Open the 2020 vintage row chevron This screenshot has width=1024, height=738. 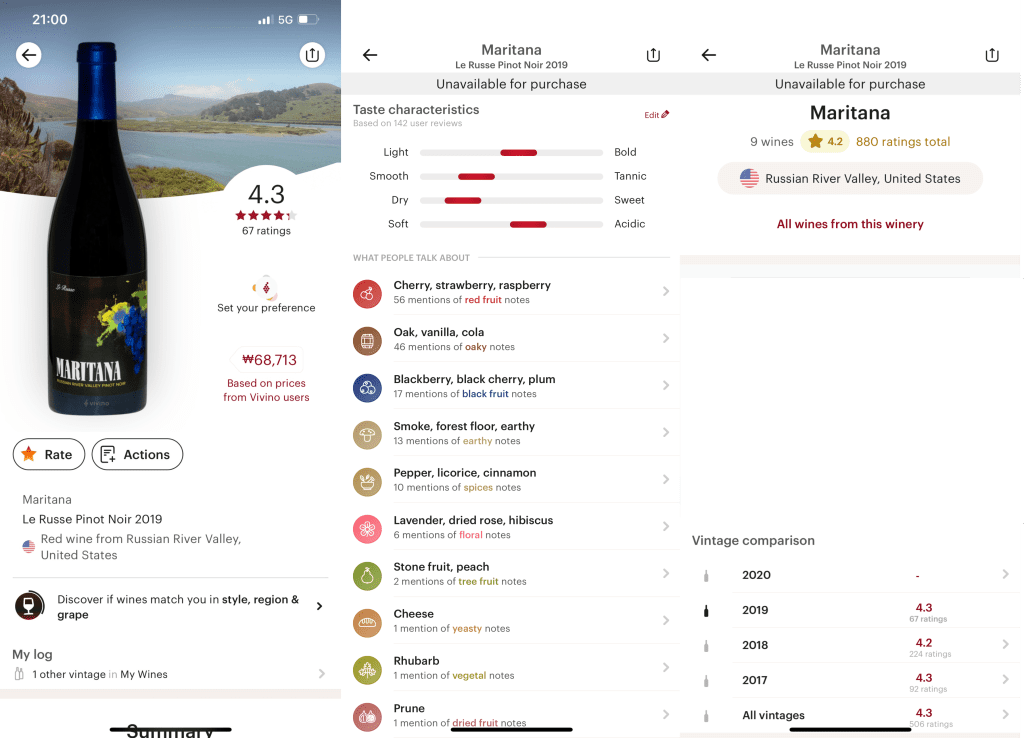click(1005, 574)
